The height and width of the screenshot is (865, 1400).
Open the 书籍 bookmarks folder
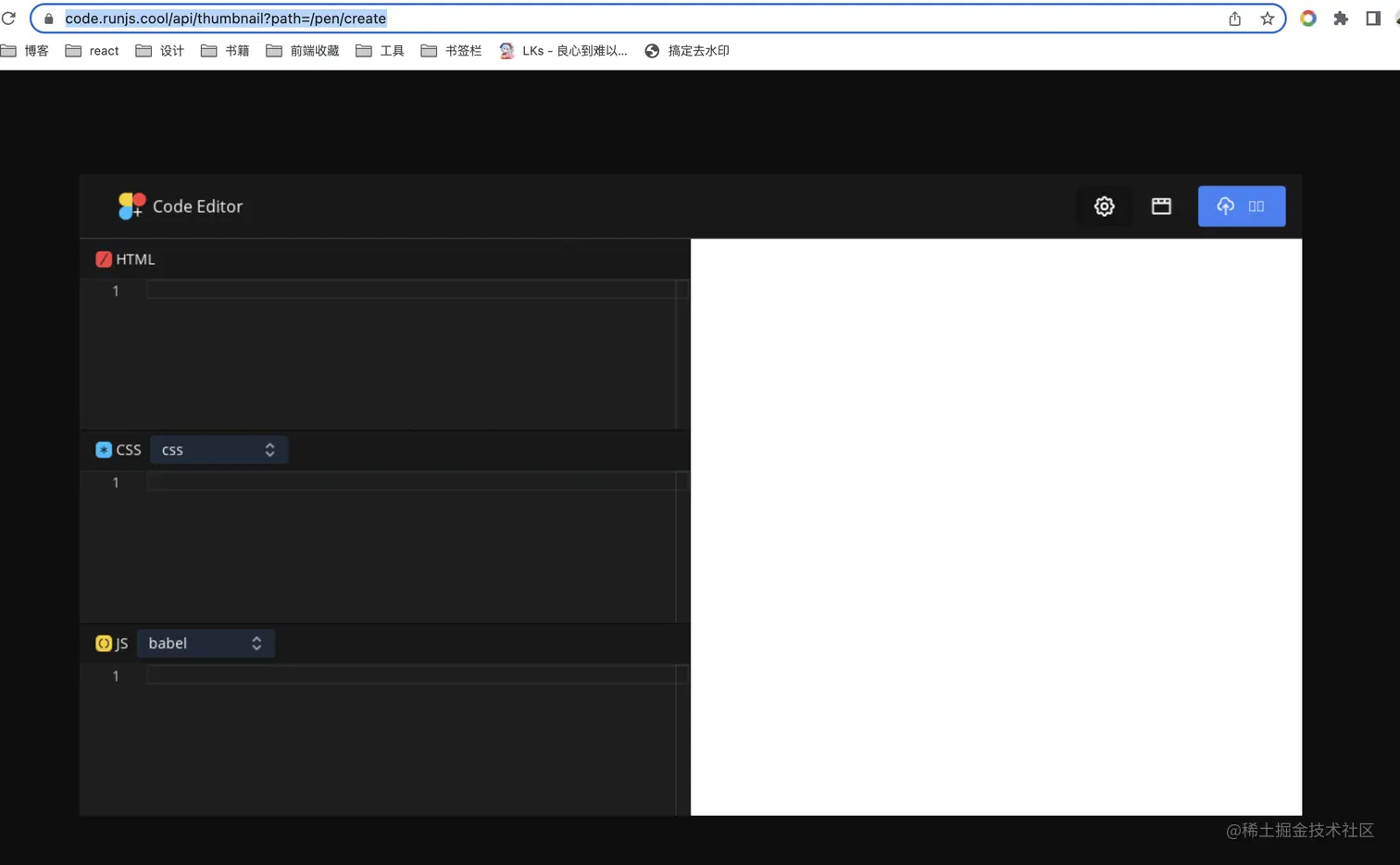(225, 51)
